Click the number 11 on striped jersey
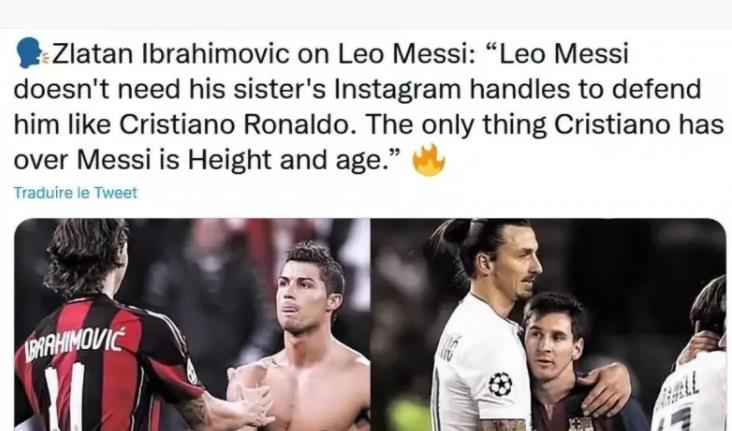The image size is (732, 431). click(x=65, y=397)
